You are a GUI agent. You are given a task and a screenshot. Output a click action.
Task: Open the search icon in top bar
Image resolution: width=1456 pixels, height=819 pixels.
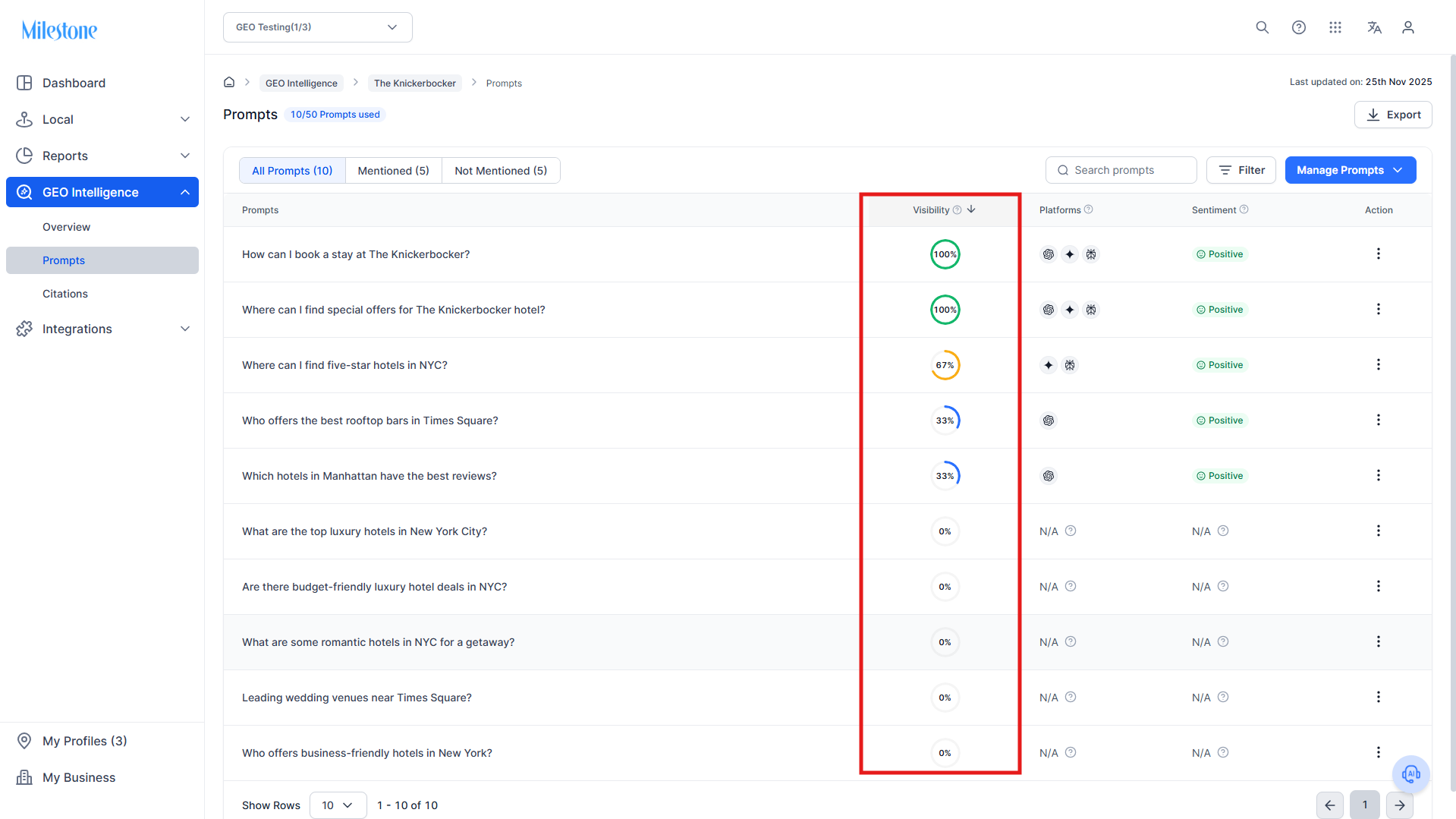pos(1263,27)
